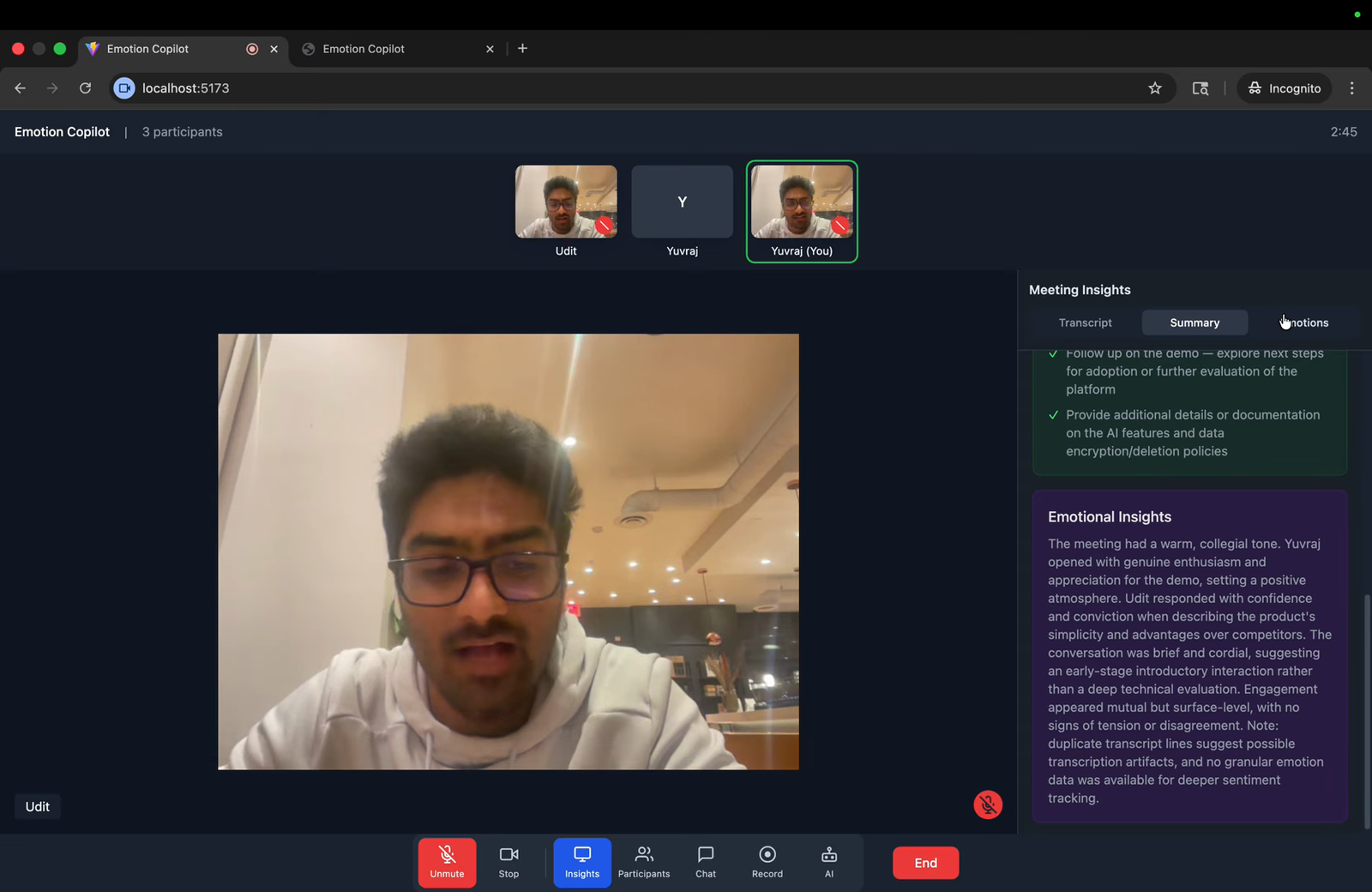1372x892 pixels.
Task: Click the mute badge on the Yuvraj (You) thumbnail
Action: [x=840, y=226]
